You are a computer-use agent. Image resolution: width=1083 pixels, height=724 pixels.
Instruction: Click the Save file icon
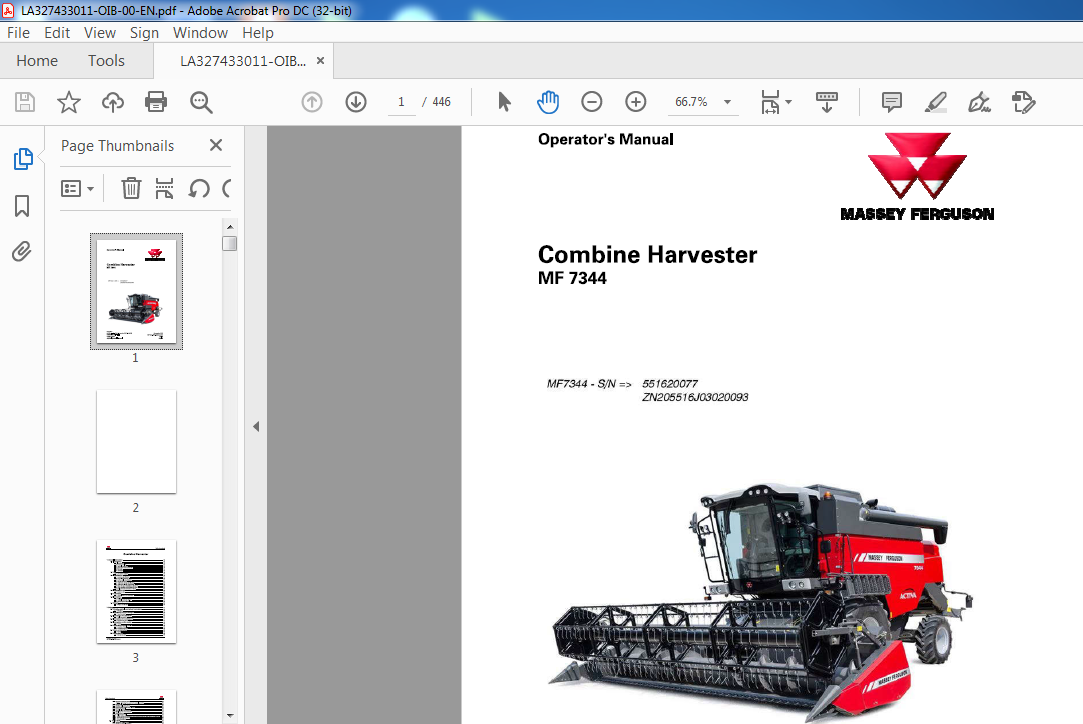(25, 102)
